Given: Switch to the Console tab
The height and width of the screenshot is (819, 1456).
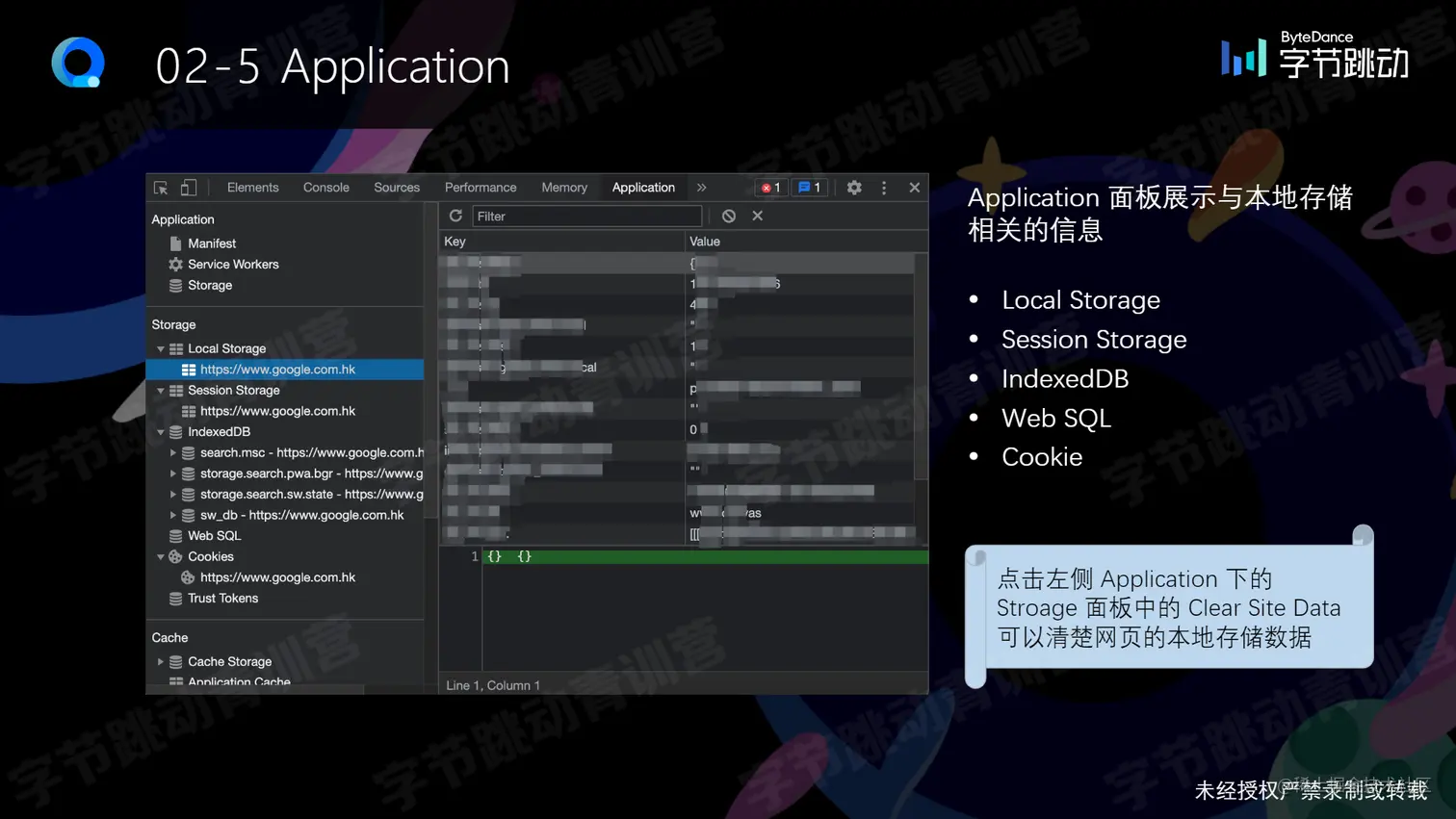Looking at the screenshot, I should (x=326, y=188).
